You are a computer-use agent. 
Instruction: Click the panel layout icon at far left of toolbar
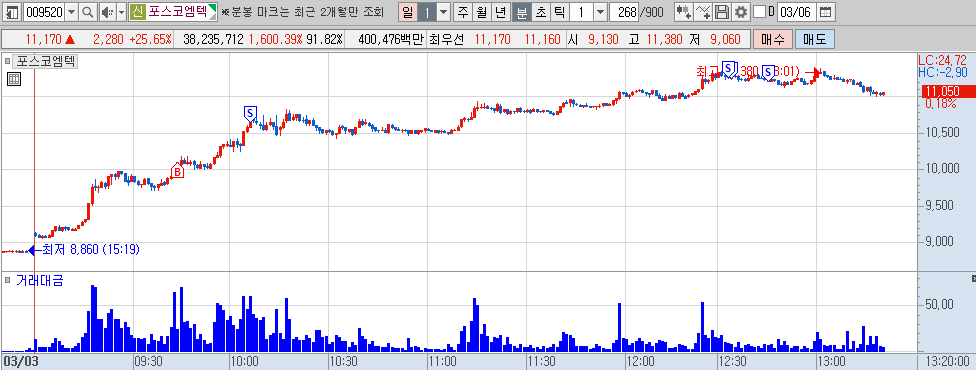(11, 12)
